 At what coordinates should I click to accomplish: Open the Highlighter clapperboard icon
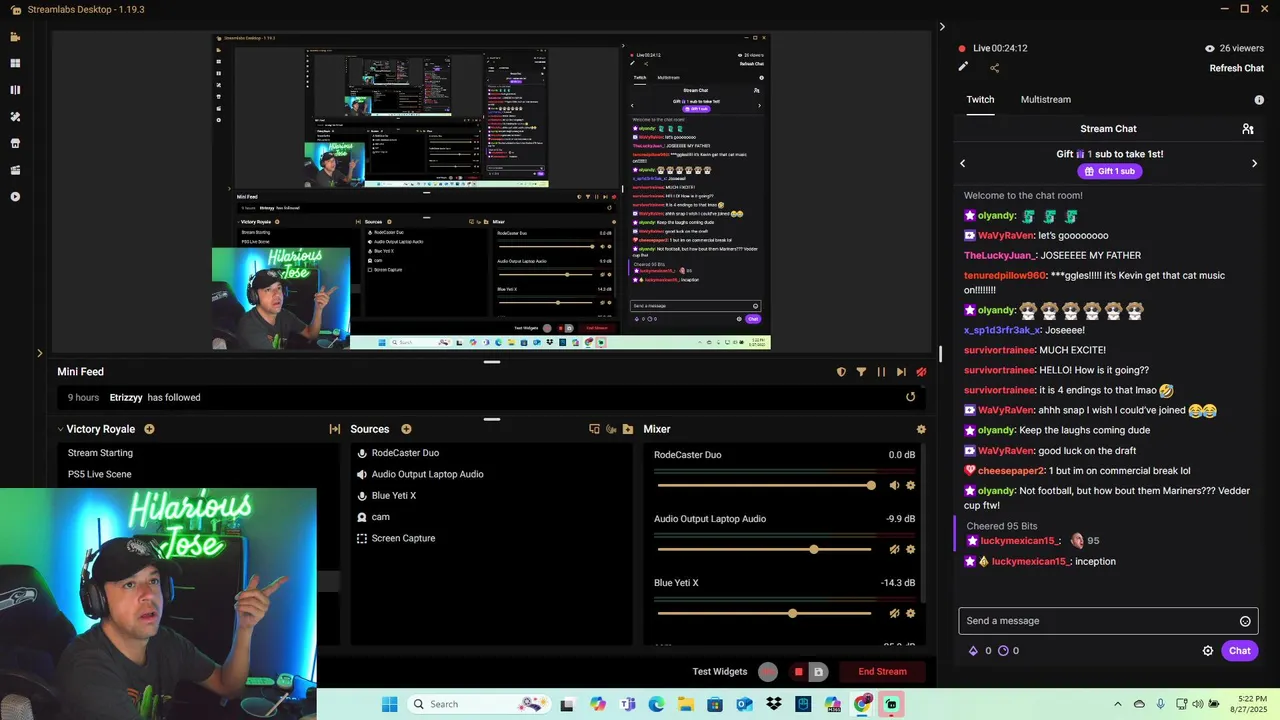click(x=15, y=170)
